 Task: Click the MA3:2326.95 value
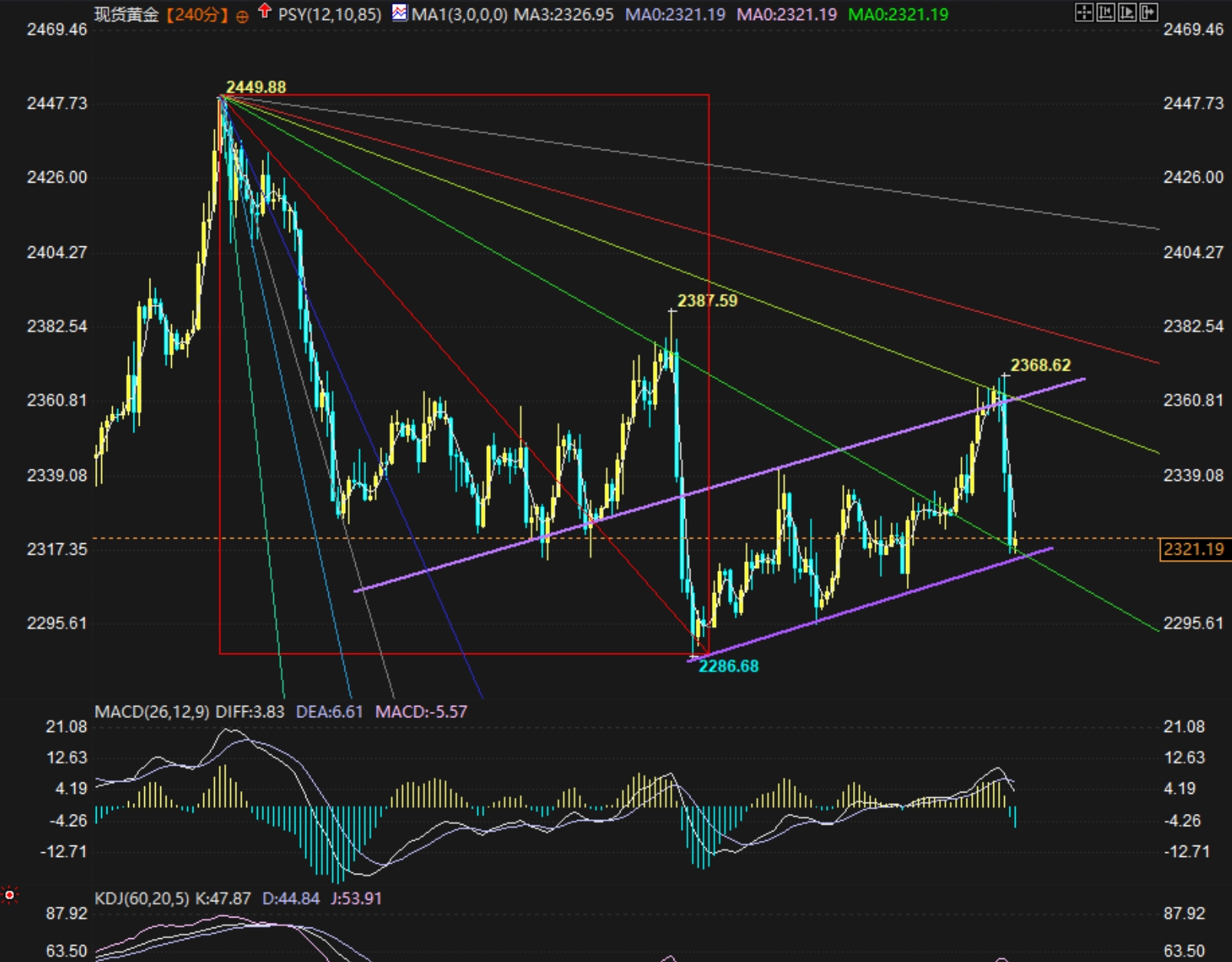tap(564, 15)
